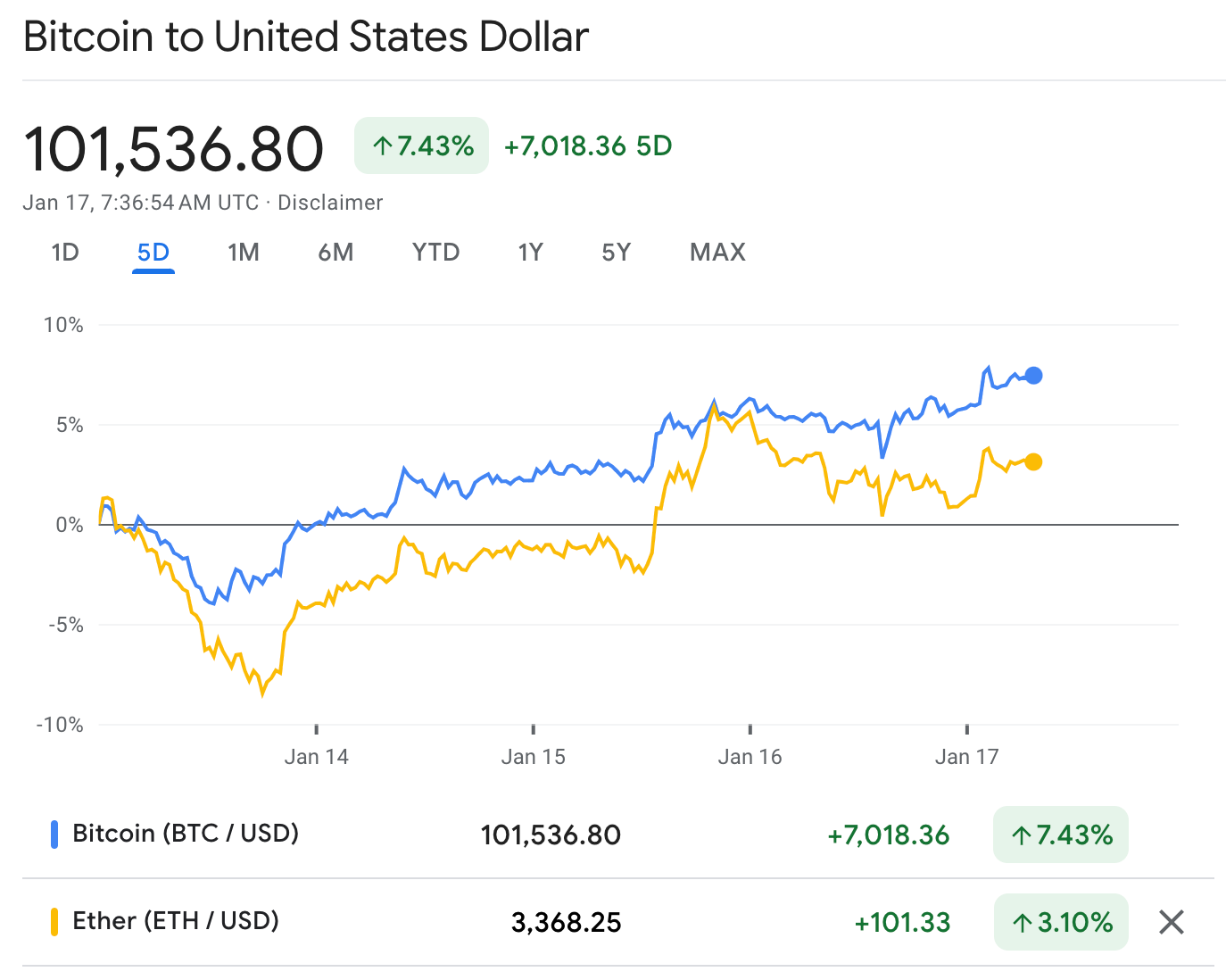The width and height of the screenshot is (1226, 980).
Task: Open the 6M performance chart
Action: [x=336, y=253]
